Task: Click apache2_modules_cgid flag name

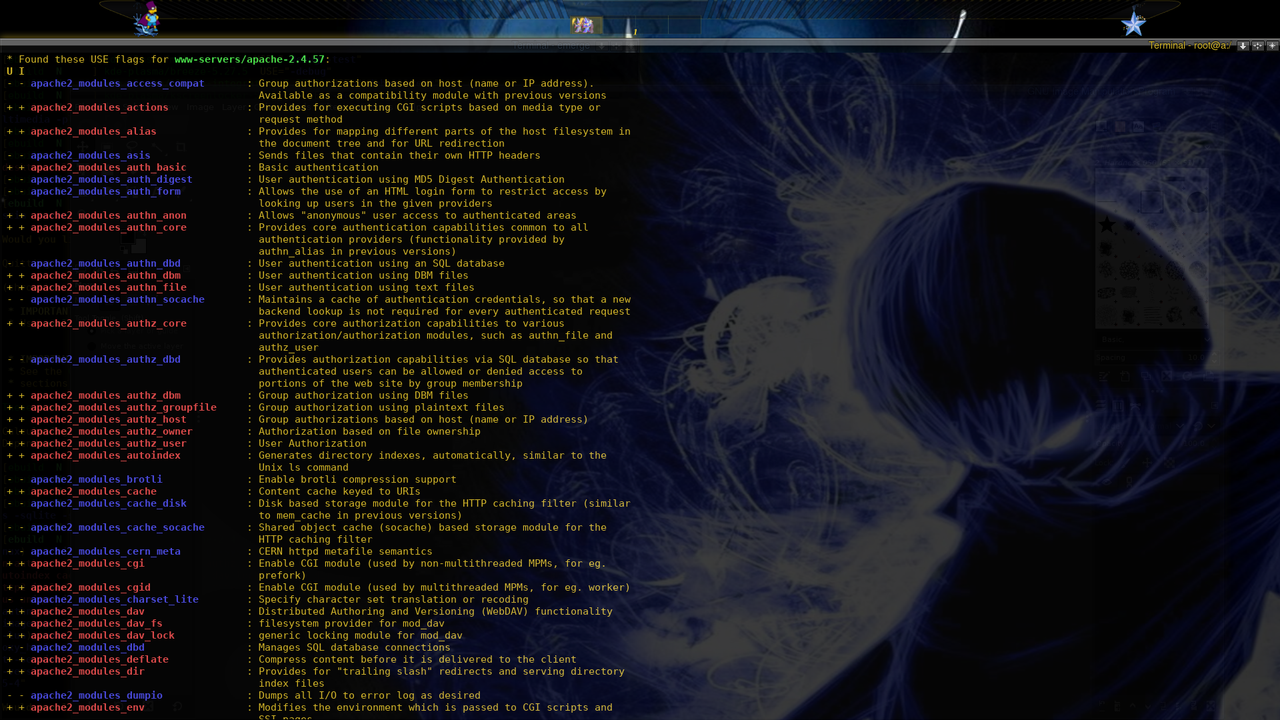Action: (x=90, y=588)
